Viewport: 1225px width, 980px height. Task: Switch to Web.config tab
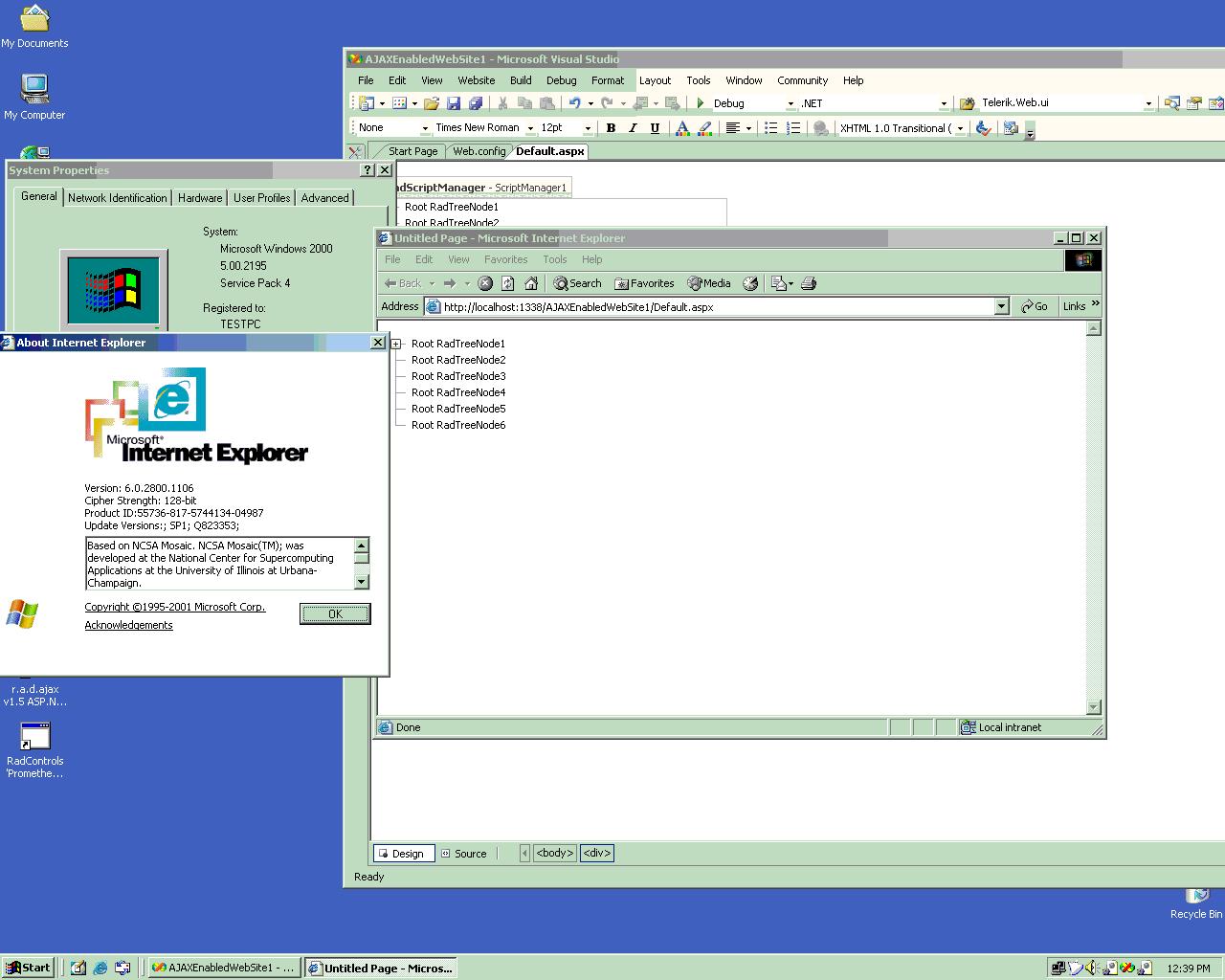[479, 151]
